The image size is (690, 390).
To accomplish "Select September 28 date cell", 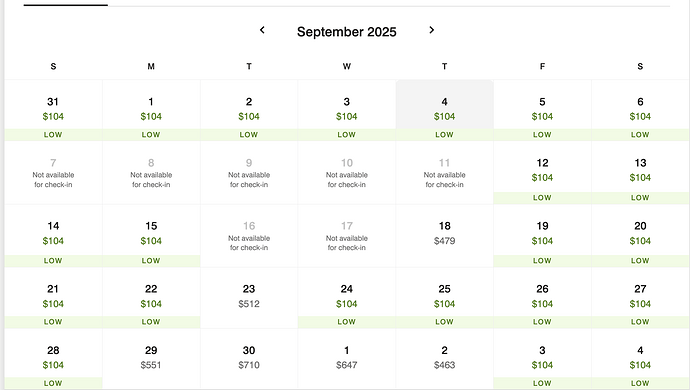I will coord(53,359).
